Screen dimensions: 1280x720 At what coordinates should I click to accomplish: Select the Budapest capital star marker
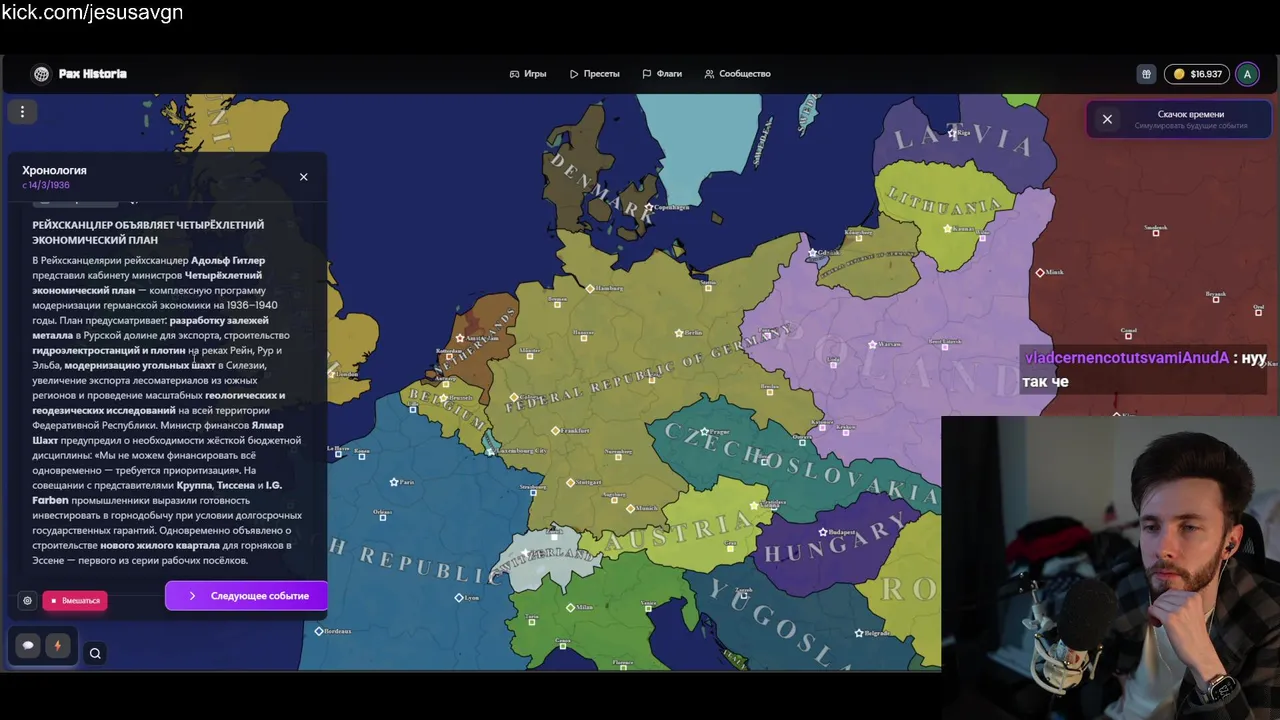pos(823,532)
